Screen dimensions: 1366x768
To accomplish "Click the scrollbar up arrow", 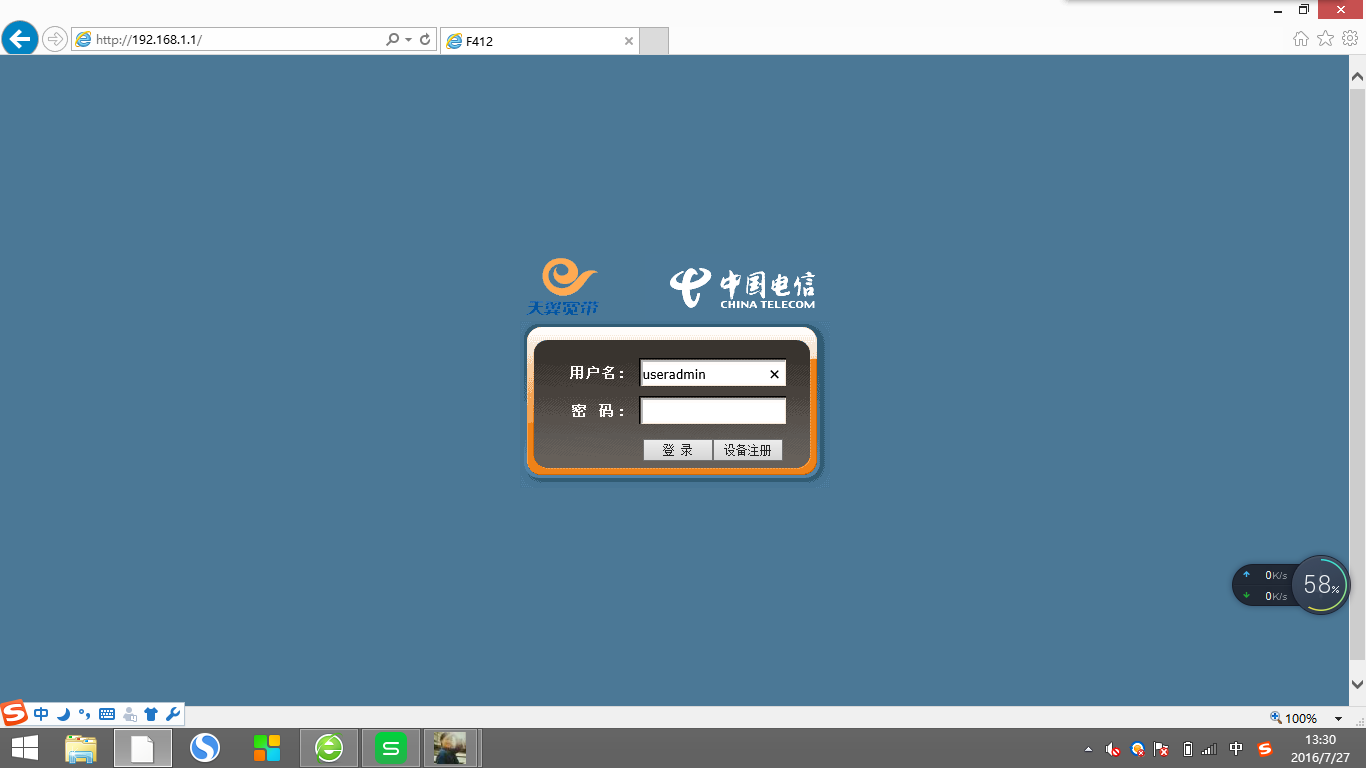I will (x=1357, y=76).
